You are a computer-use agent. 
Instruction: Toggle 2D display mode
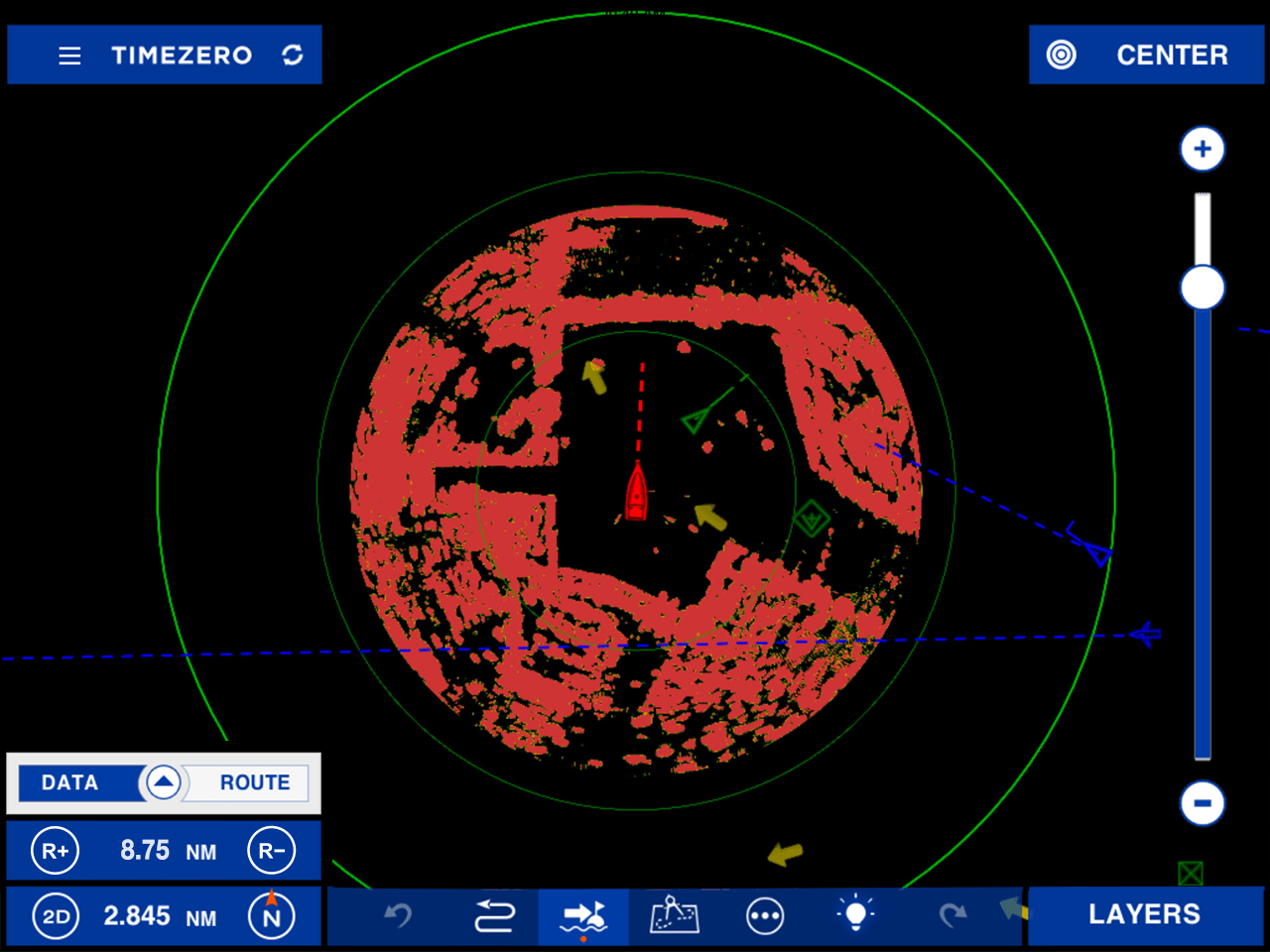[55, 915]
